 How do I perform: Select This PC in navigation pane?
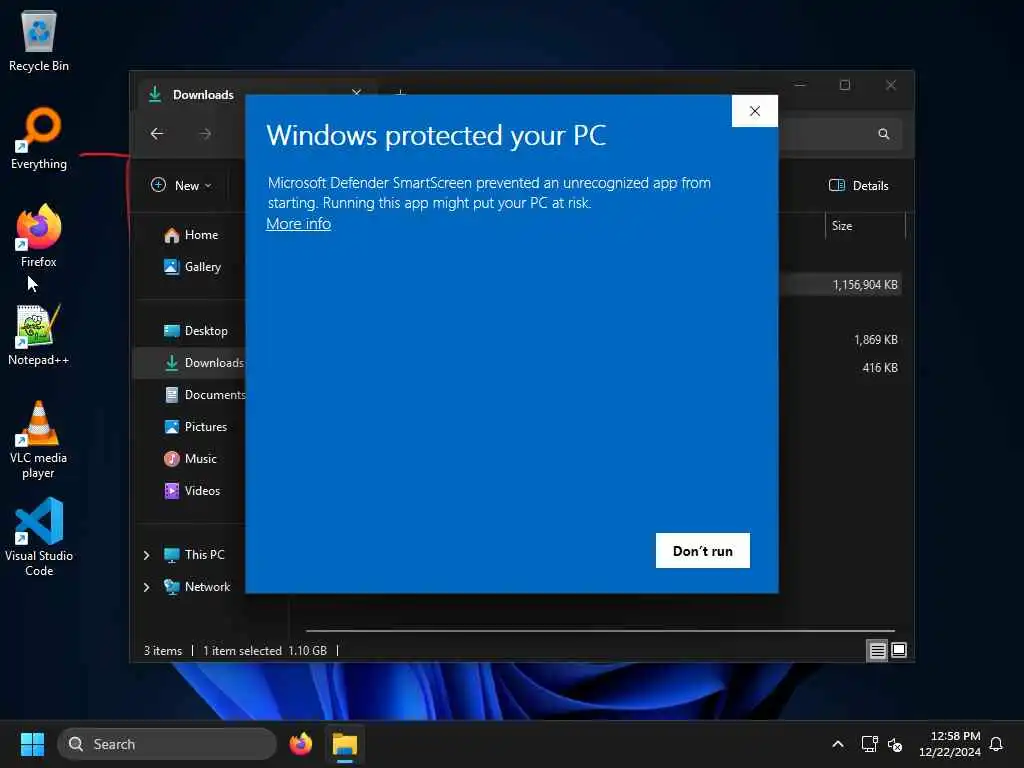pos(194,555)
